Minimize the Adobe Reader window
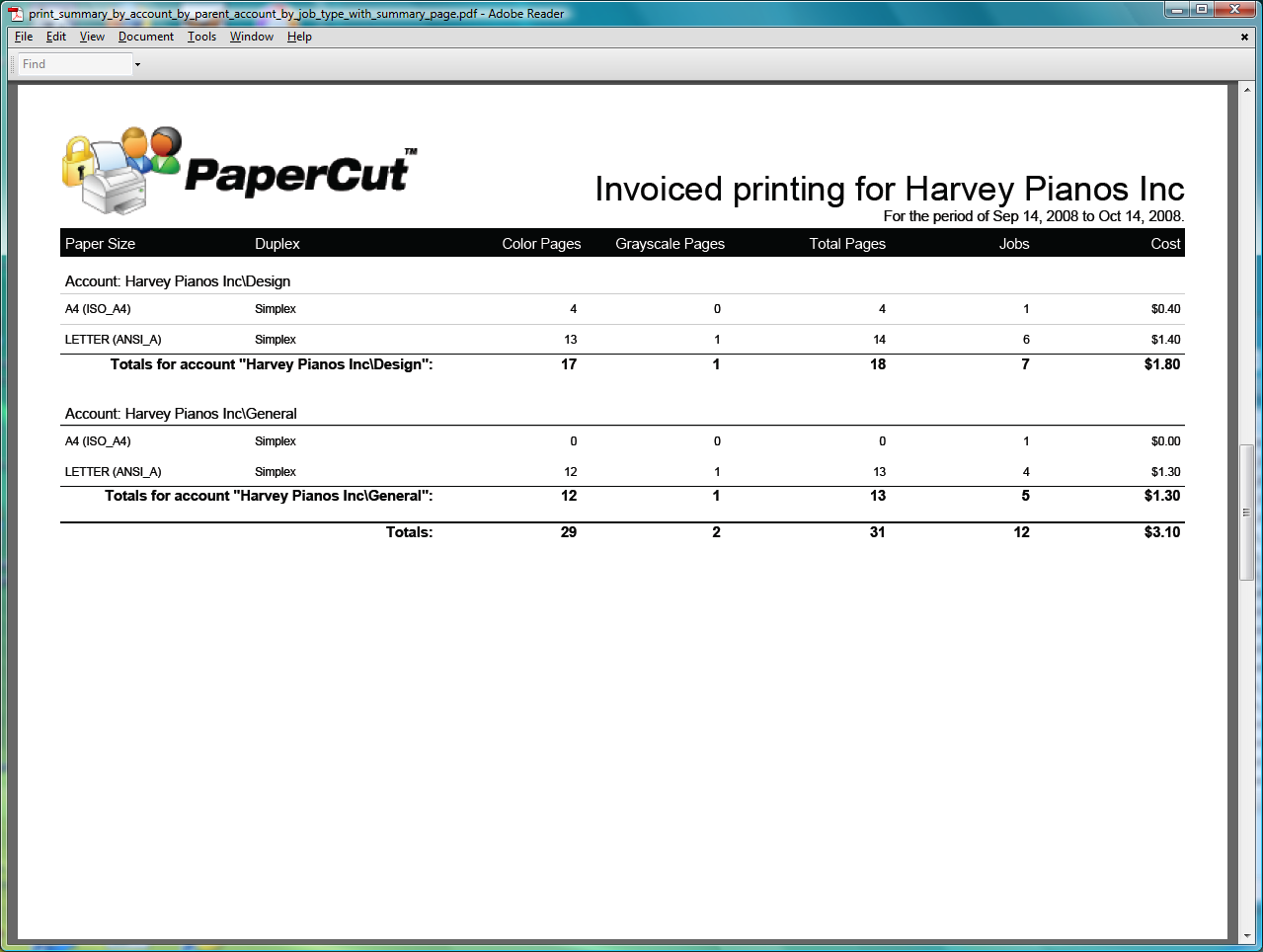 pyautogui.click(x=1175, y=10)
